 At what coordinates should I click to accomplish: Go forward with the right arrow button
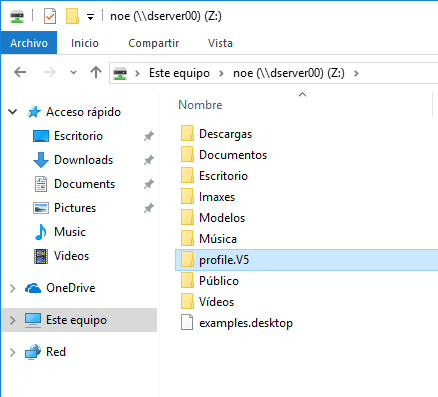click(50, 72)
